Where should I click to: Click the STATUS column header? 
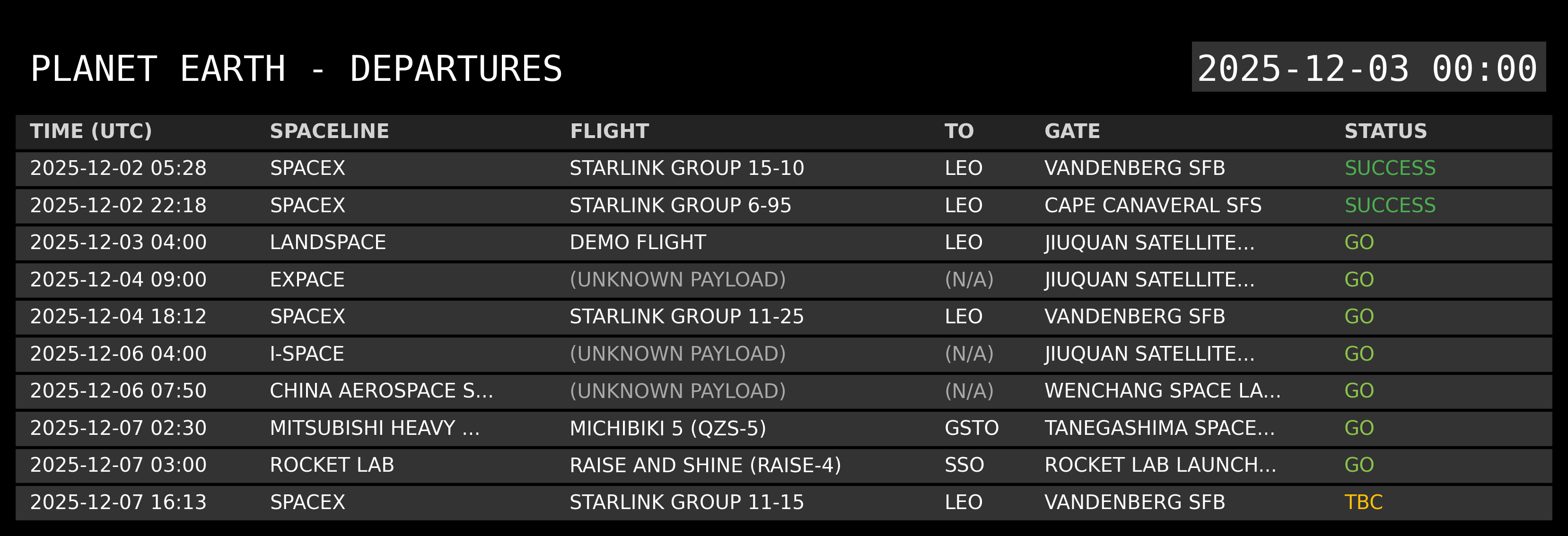coord(1385,131)
